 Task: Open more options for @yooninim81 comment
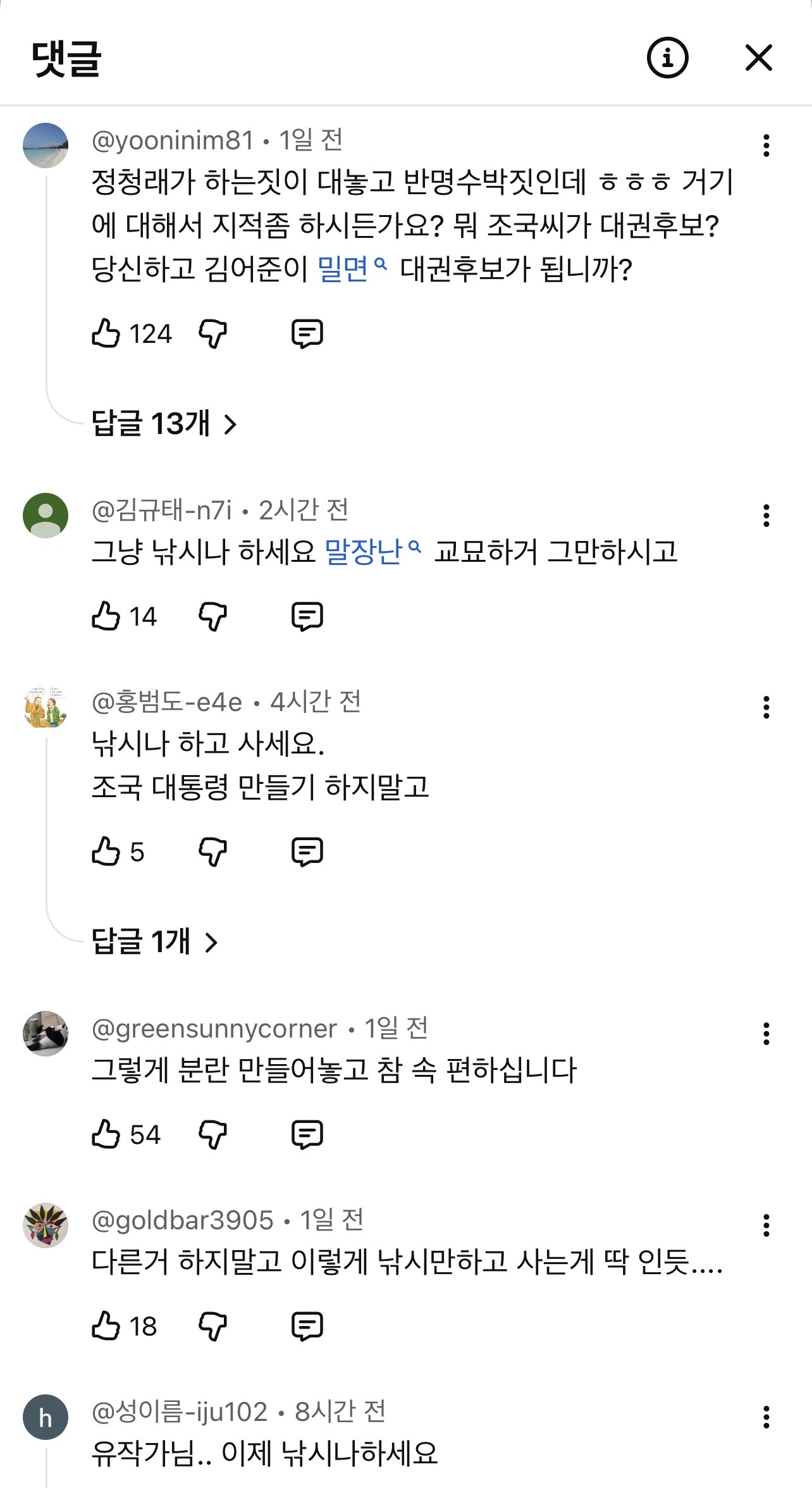pos(766,146)
